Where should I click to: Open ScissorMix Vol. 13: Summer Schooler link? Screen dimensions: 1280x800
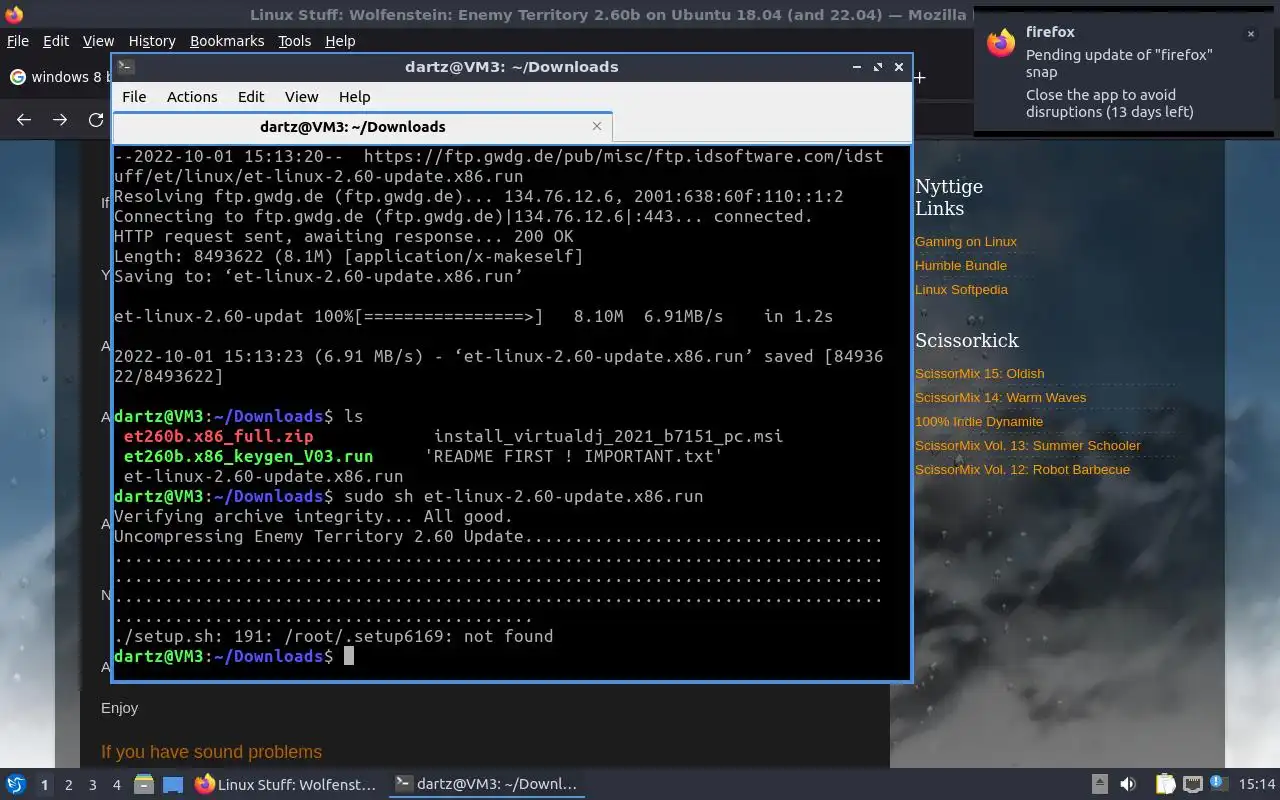(1027, 446)
